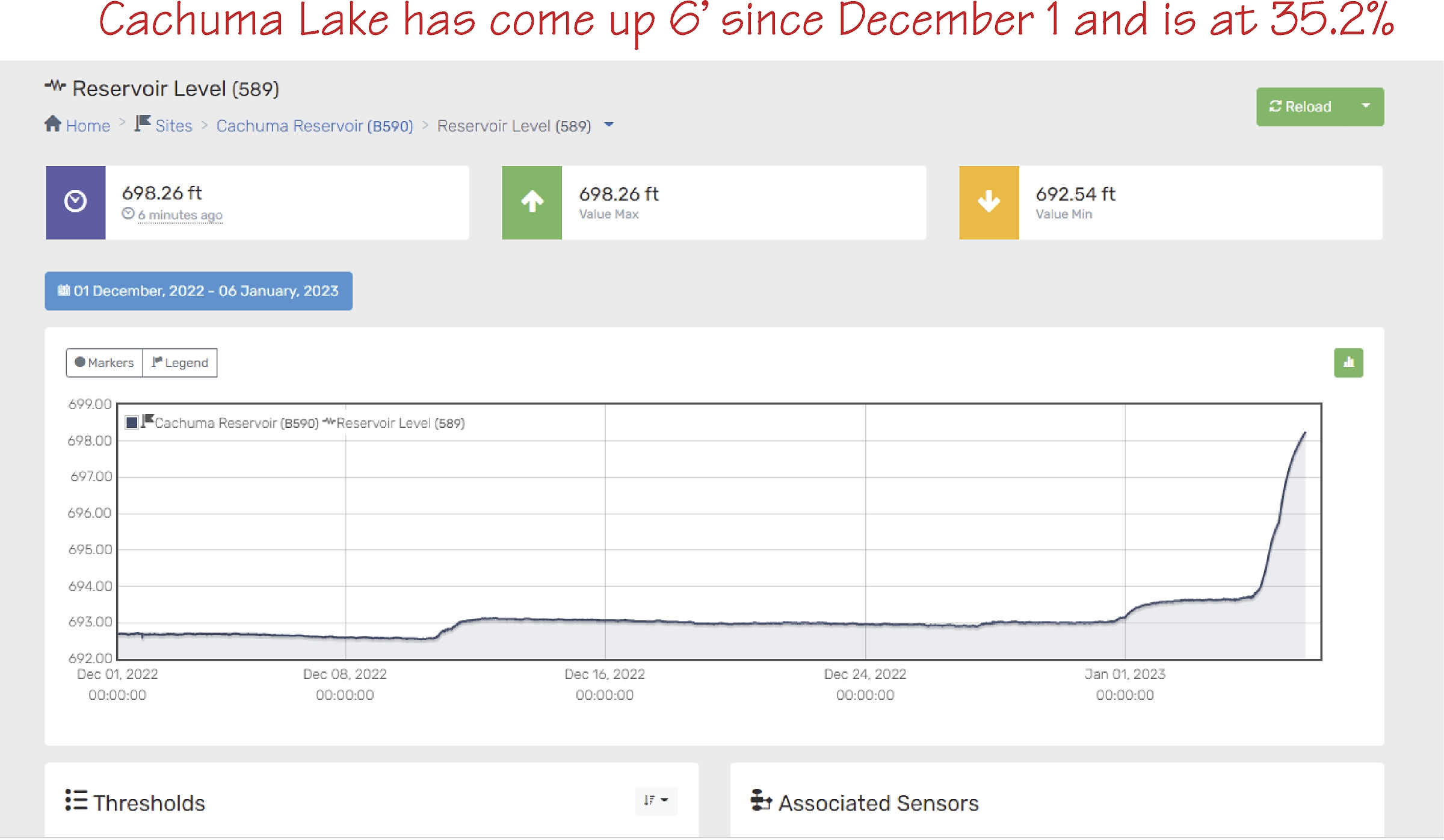This screenshot has width=1444, height=840.
Task: Click the purple clock icon tile
Action: (x=76, y=202)
